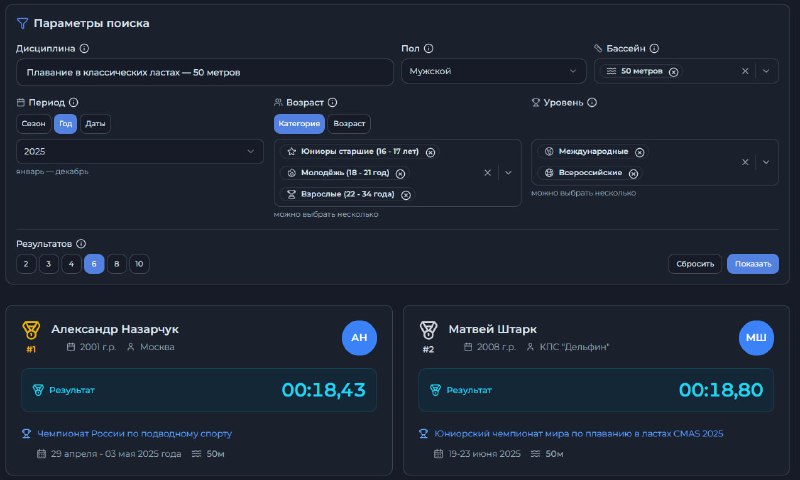Remove the Международные level tag
The image size is (800, 480).
pos(640,152)
